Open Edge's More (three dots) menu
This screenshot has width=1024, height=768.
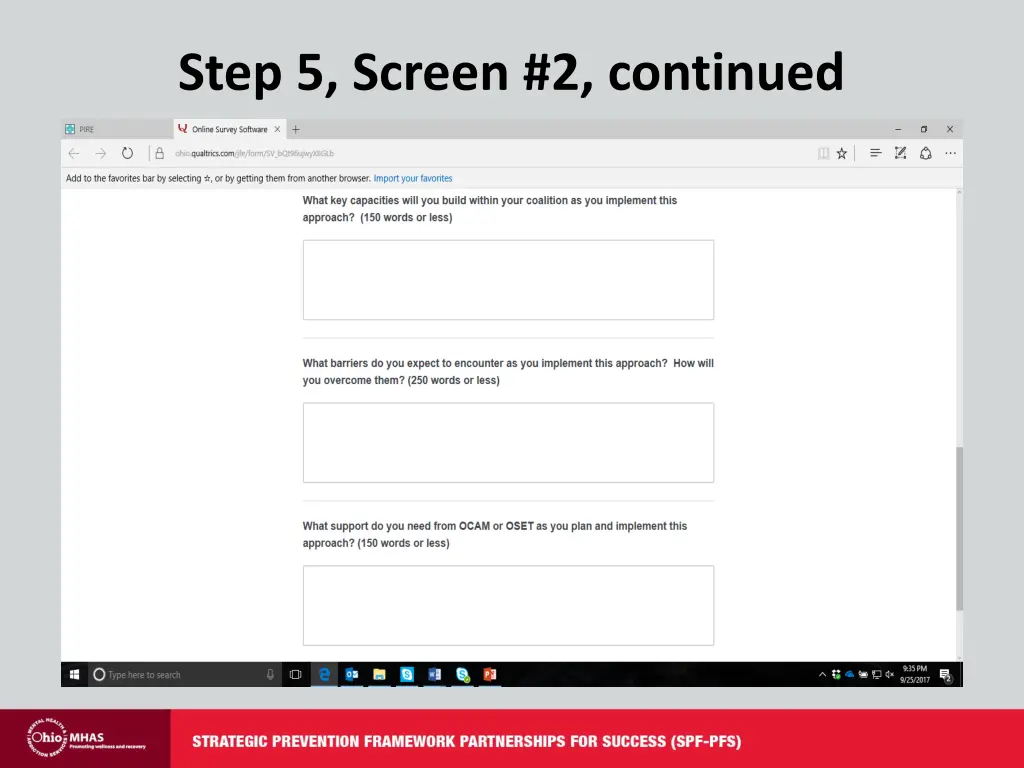point(950,153)
